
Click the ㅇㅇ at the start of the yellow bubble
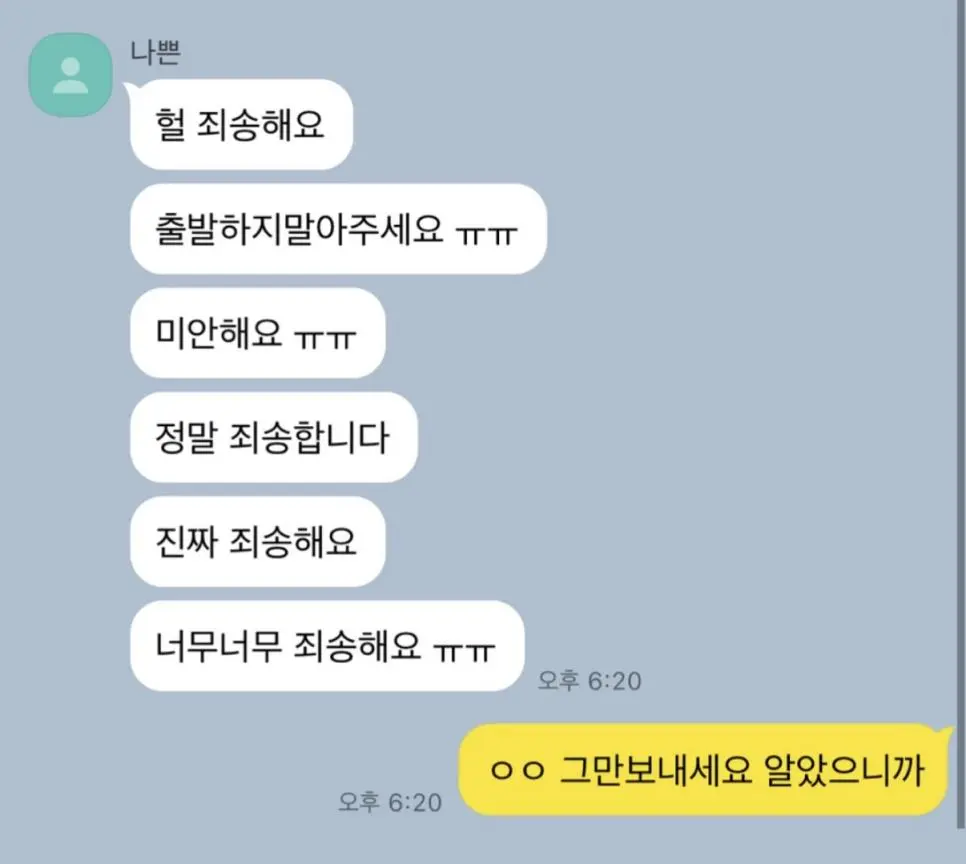pyautogui.click(x=517, y=770)
